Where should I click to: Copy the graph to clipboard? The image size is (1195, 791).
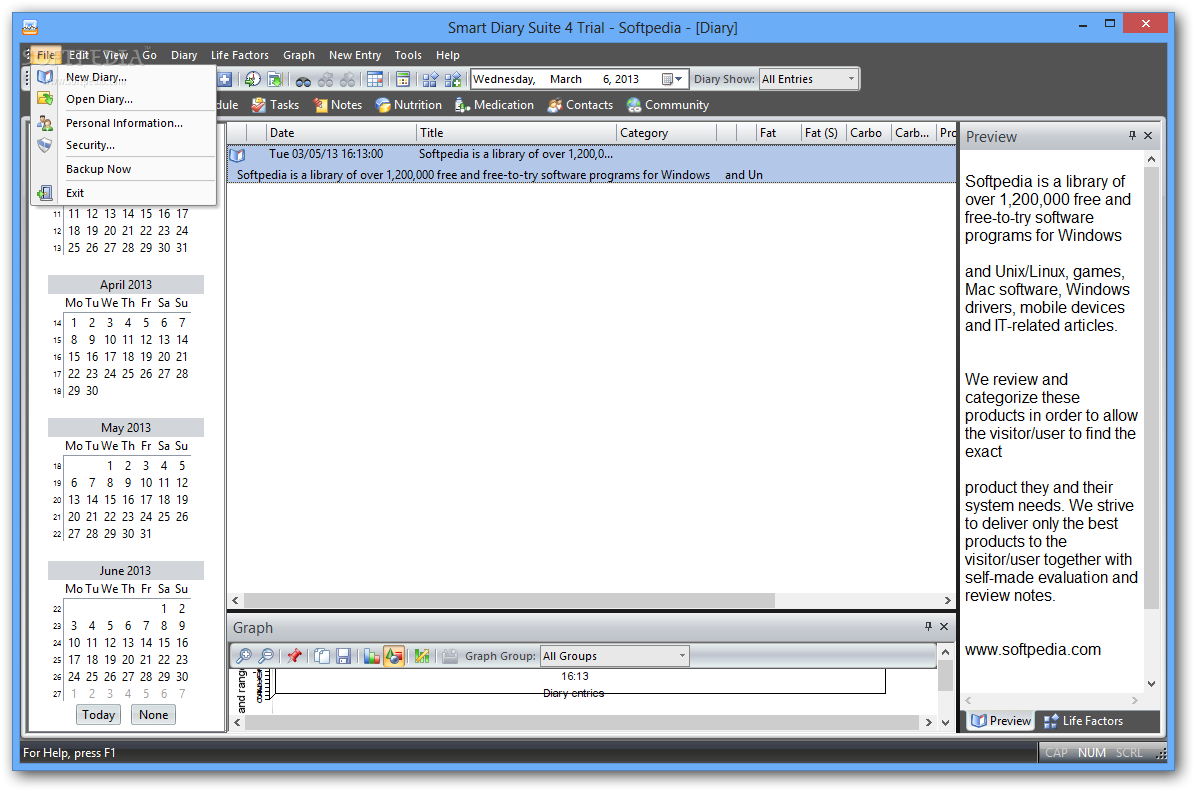pyautogui.click(x=322, y=655)
